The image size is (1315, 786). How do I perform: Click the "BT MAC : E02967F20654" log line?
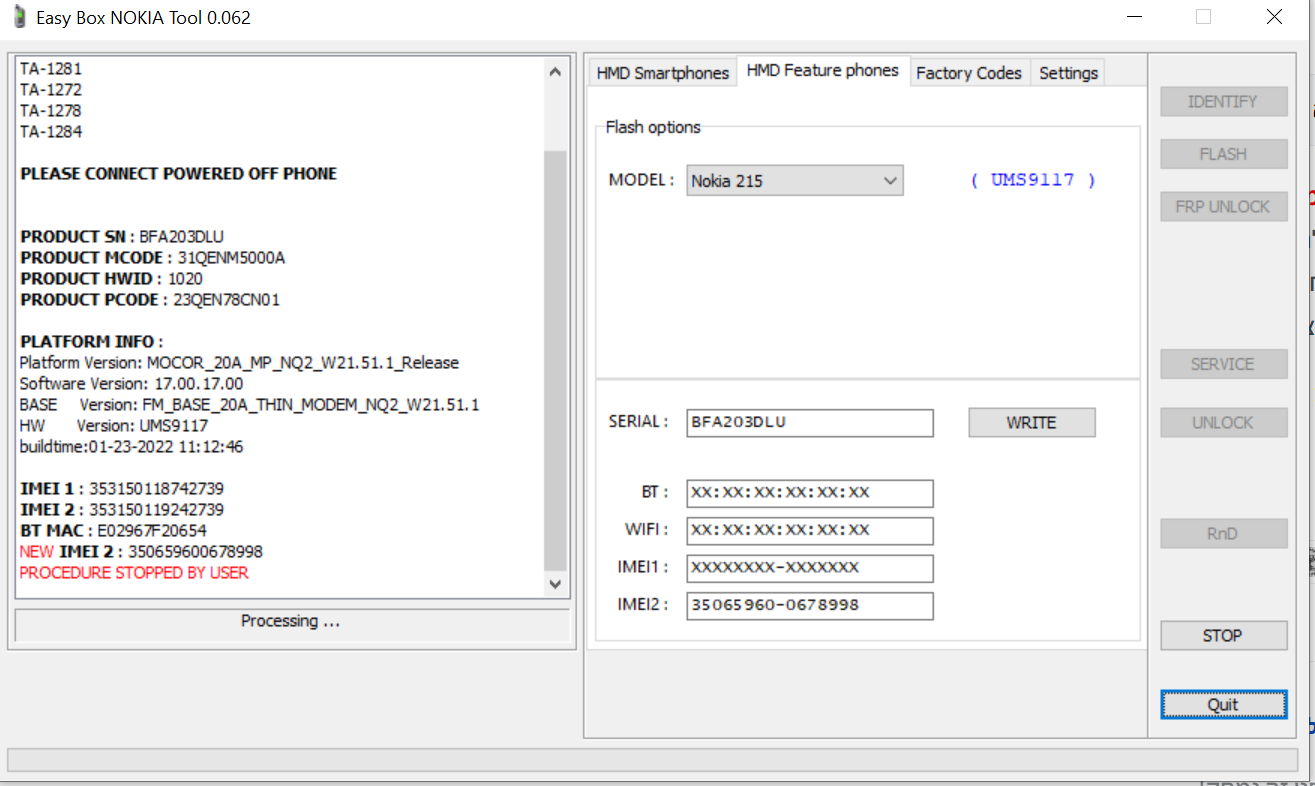point(114,531)
